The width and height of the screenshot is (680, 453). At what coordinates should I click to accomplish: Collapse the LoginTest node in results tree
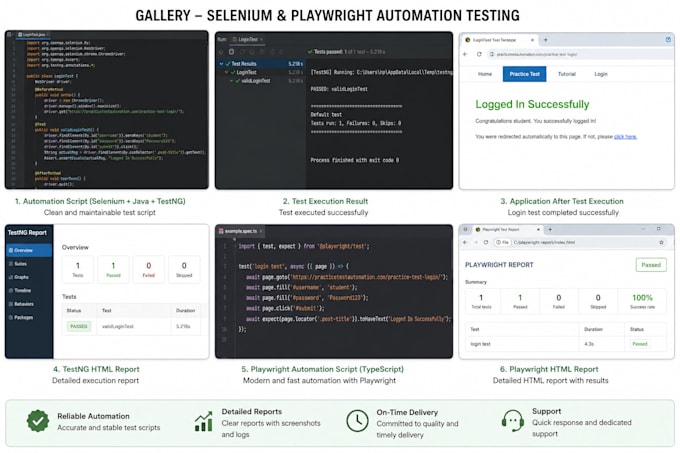click(226, 72)
